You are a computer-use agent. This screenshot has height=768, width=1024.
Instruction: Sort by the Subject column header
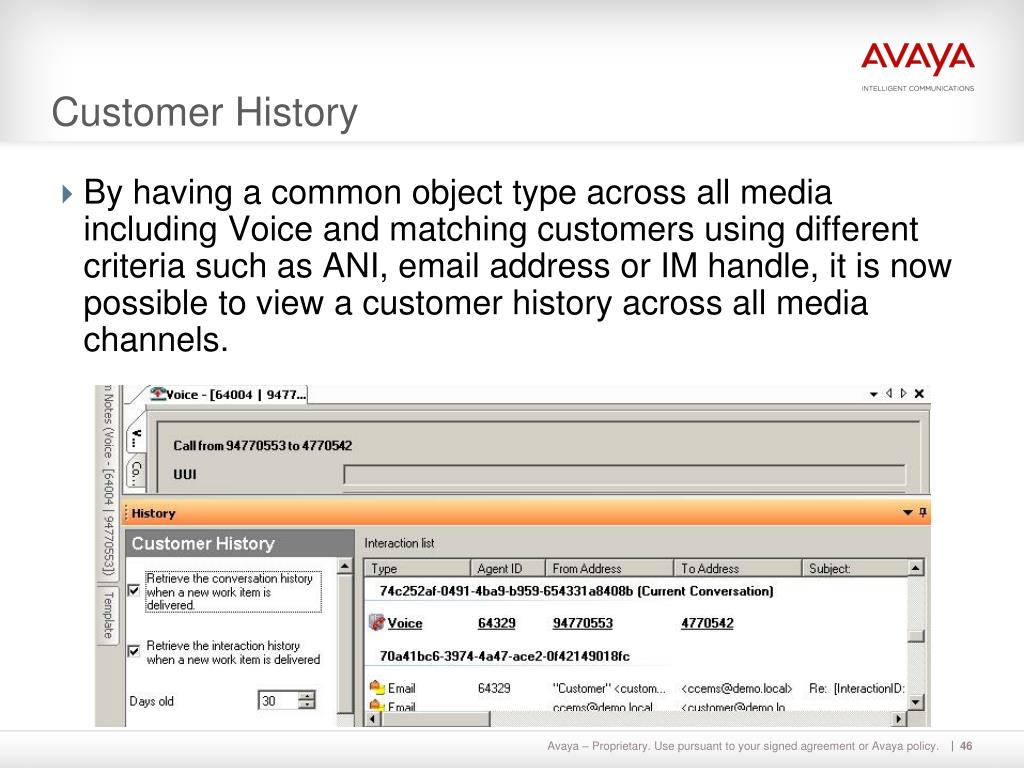tap(855, 568)
